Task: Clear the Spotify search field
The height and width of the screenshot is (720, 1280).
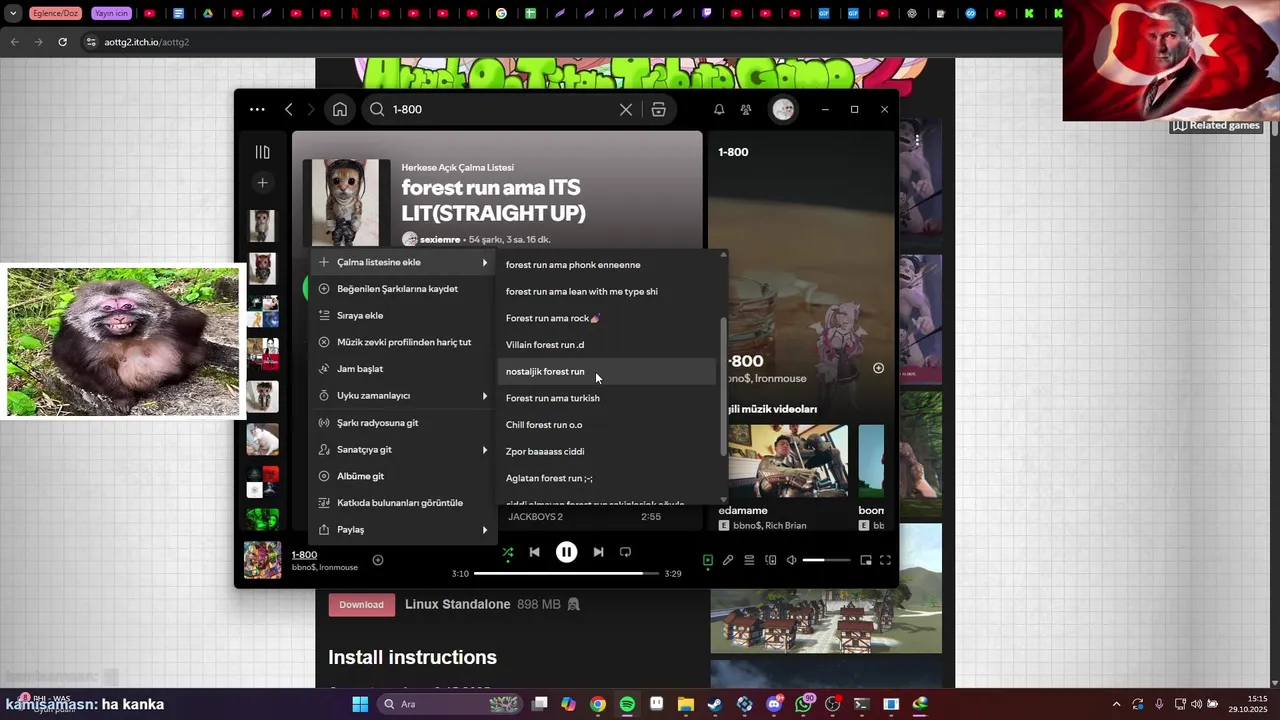Action: [x=626, y=110]
